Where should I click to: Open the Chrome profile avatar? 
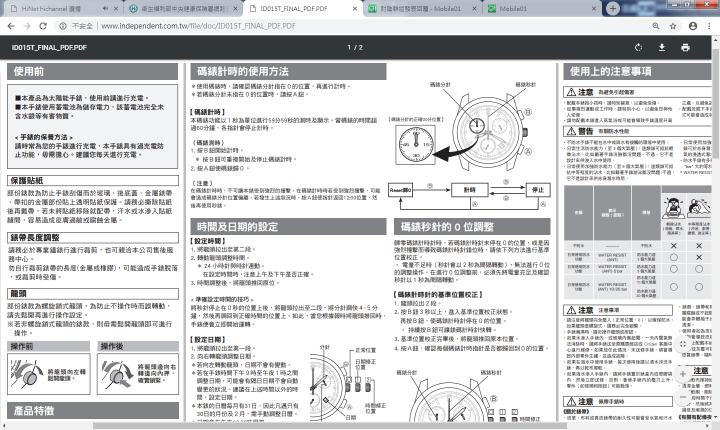(693, 26)
